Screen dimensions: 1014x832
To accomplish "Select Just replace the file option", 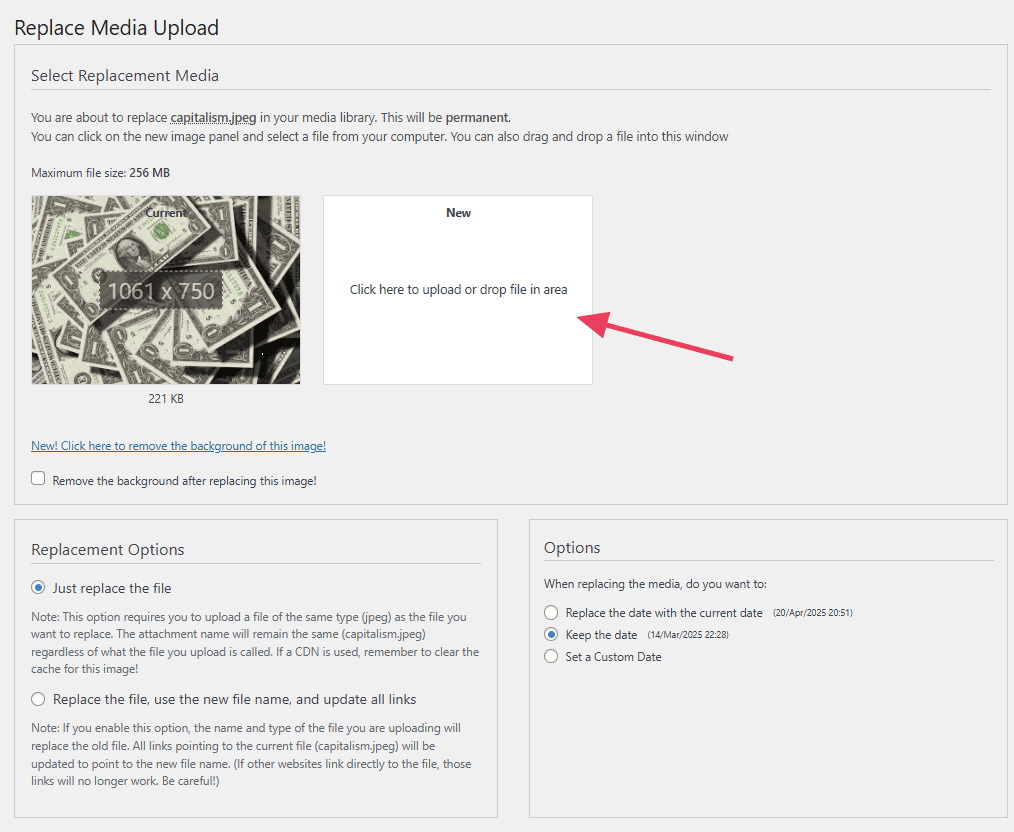I will coord(38,588).
